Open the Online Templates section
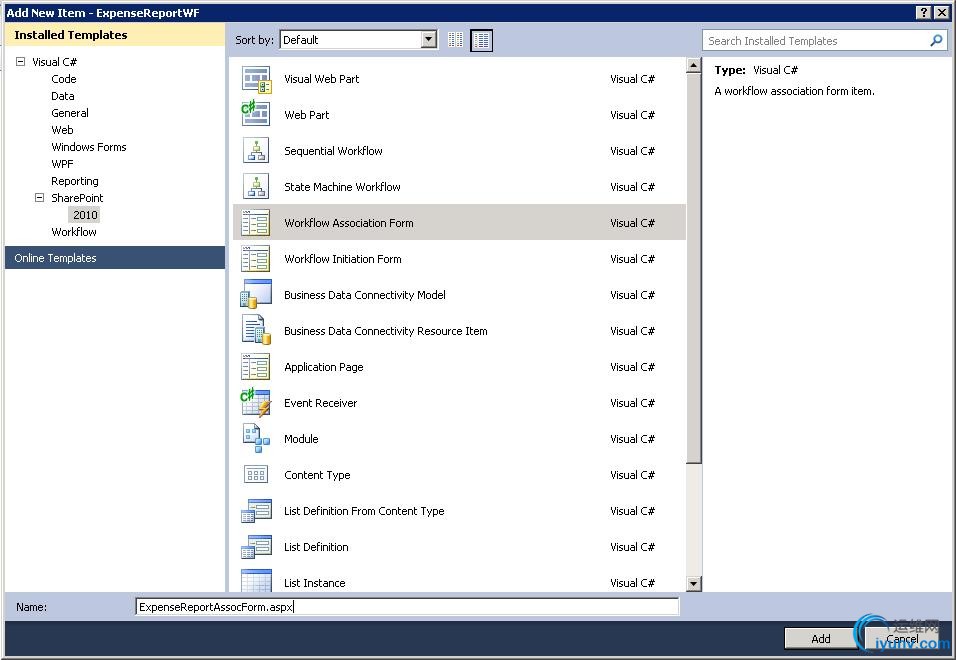The image size is (956, 660). tap(115, 258)
